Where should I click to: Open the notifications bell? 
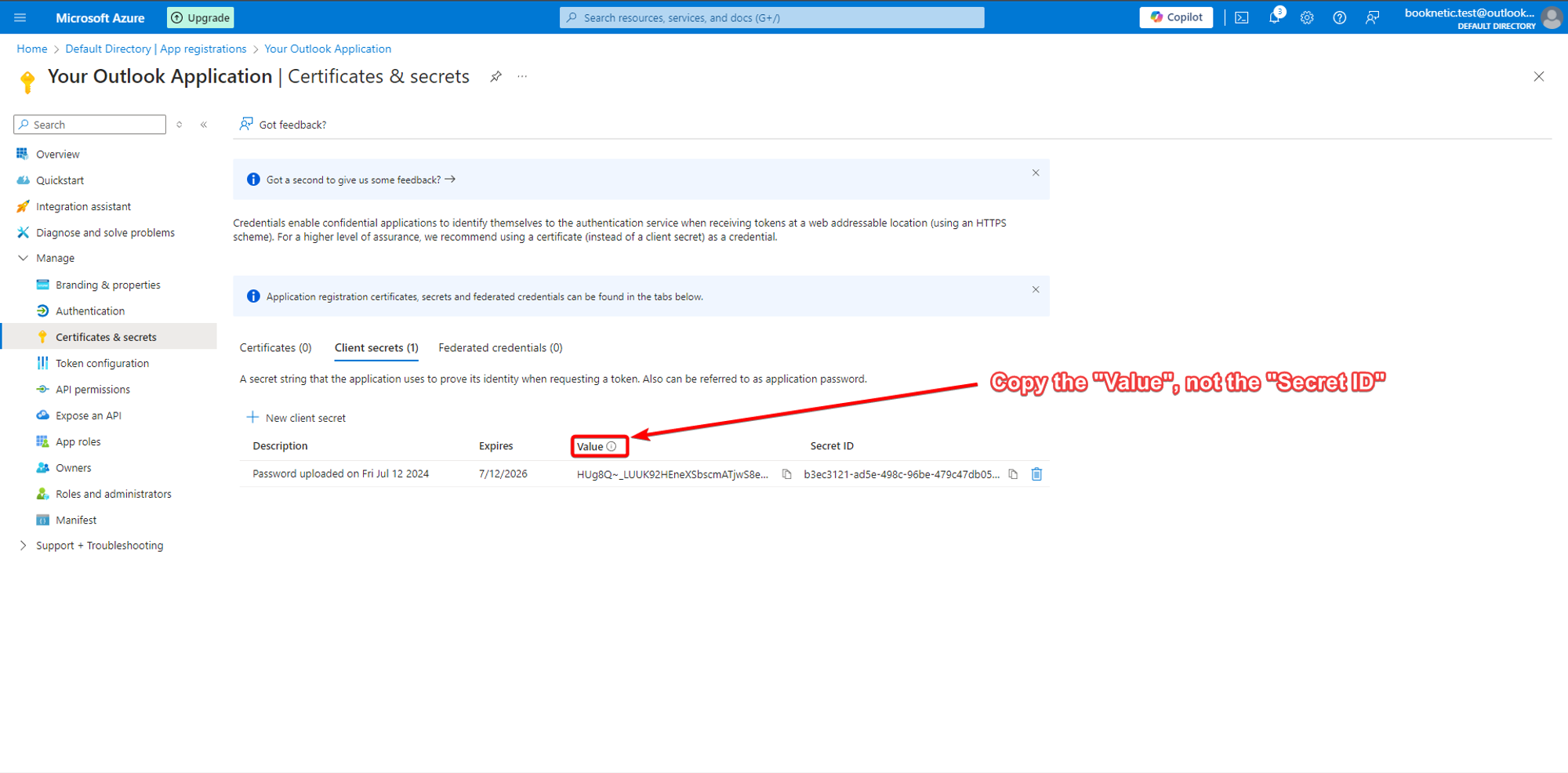pos(1275,17)
